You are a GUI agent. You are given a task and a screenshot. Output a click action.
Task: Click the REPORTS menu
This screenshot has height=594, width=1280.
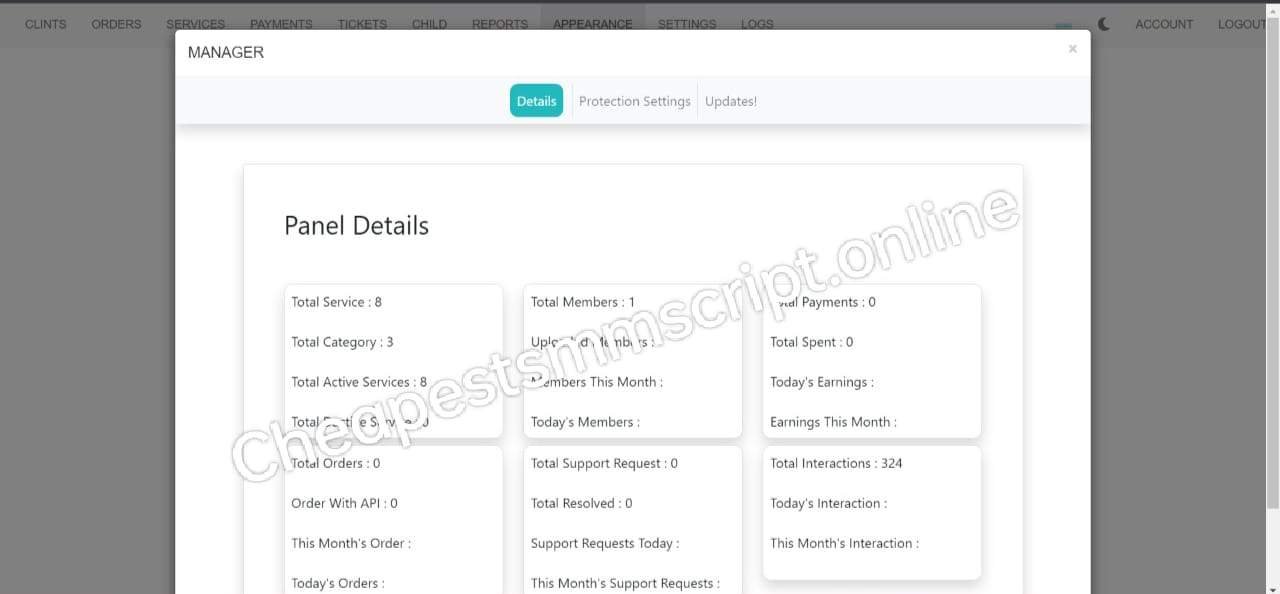pyautogui.click(x=500, y=24)
